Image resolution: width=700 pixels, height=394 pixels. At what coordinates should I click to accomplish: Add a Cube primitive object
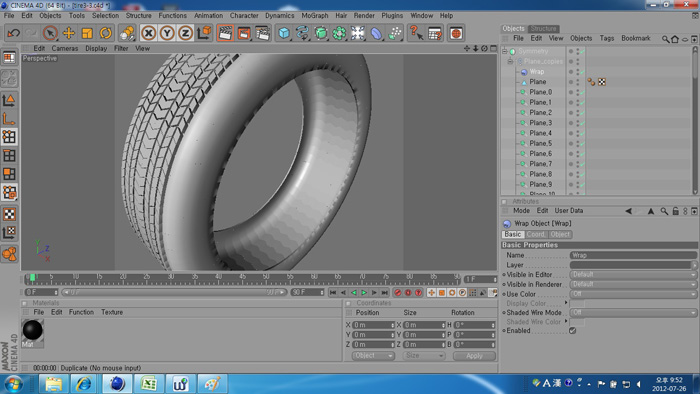click(284, 33)
